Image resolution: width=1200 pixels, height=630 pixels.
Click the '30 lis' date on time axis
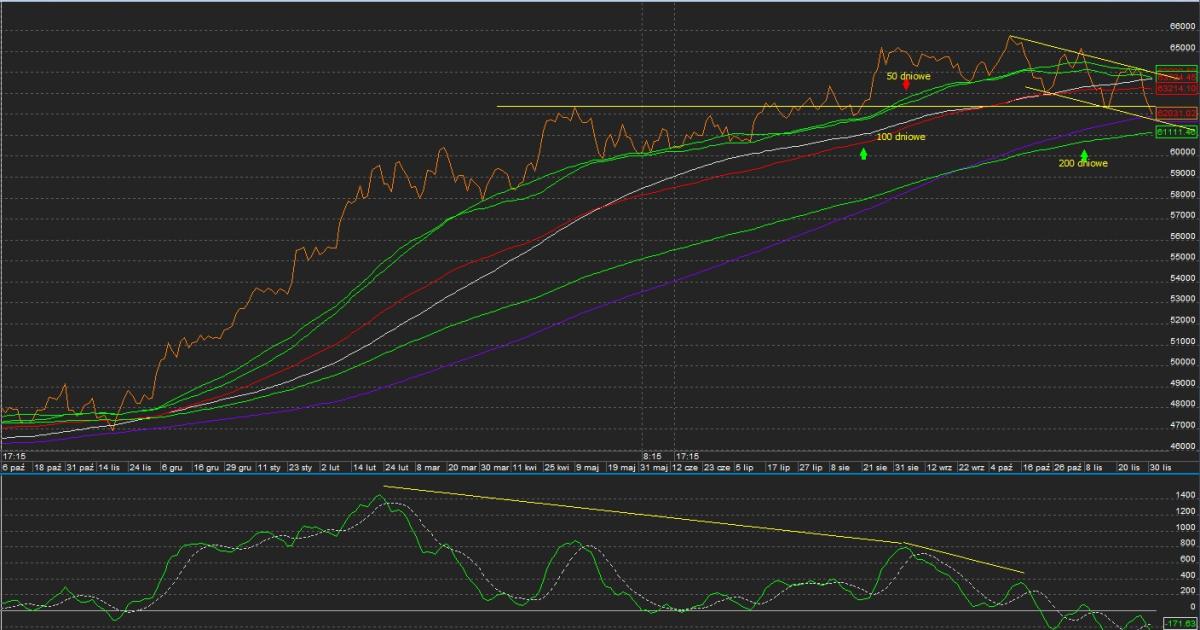coord(1157,467)
